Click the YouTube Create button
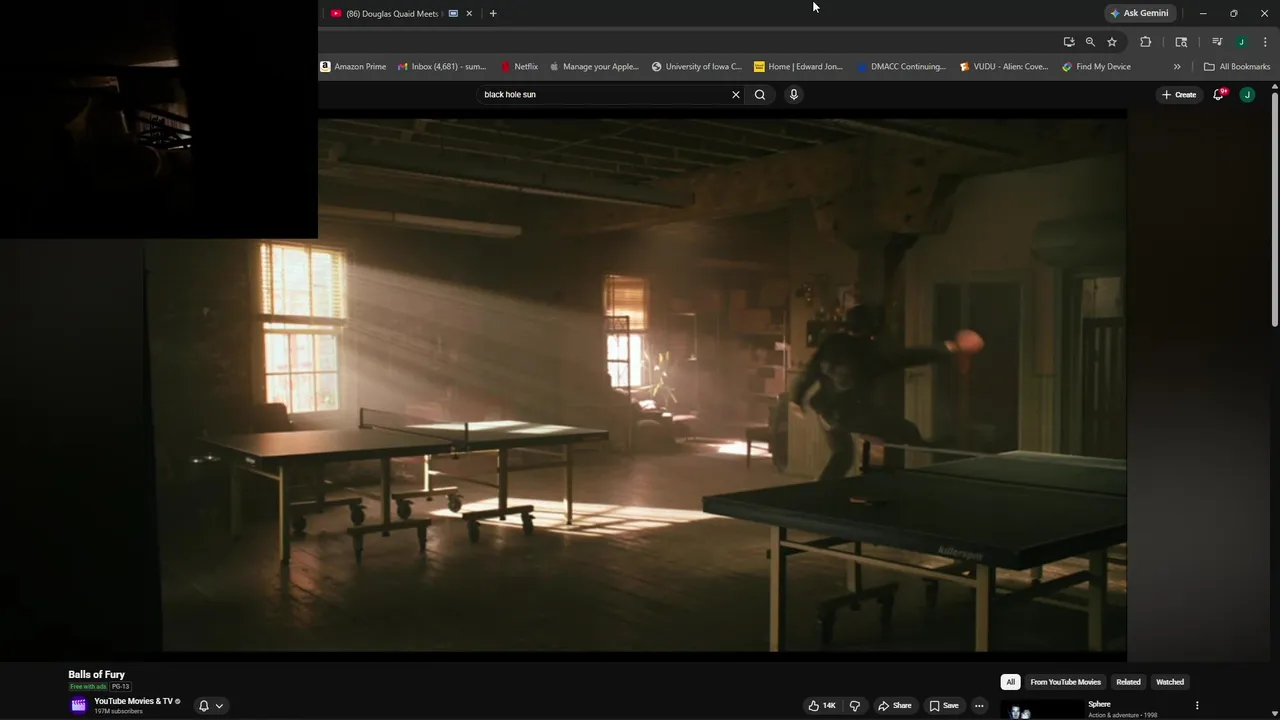Screen dimensions: 1280x720 [1179, 95]
